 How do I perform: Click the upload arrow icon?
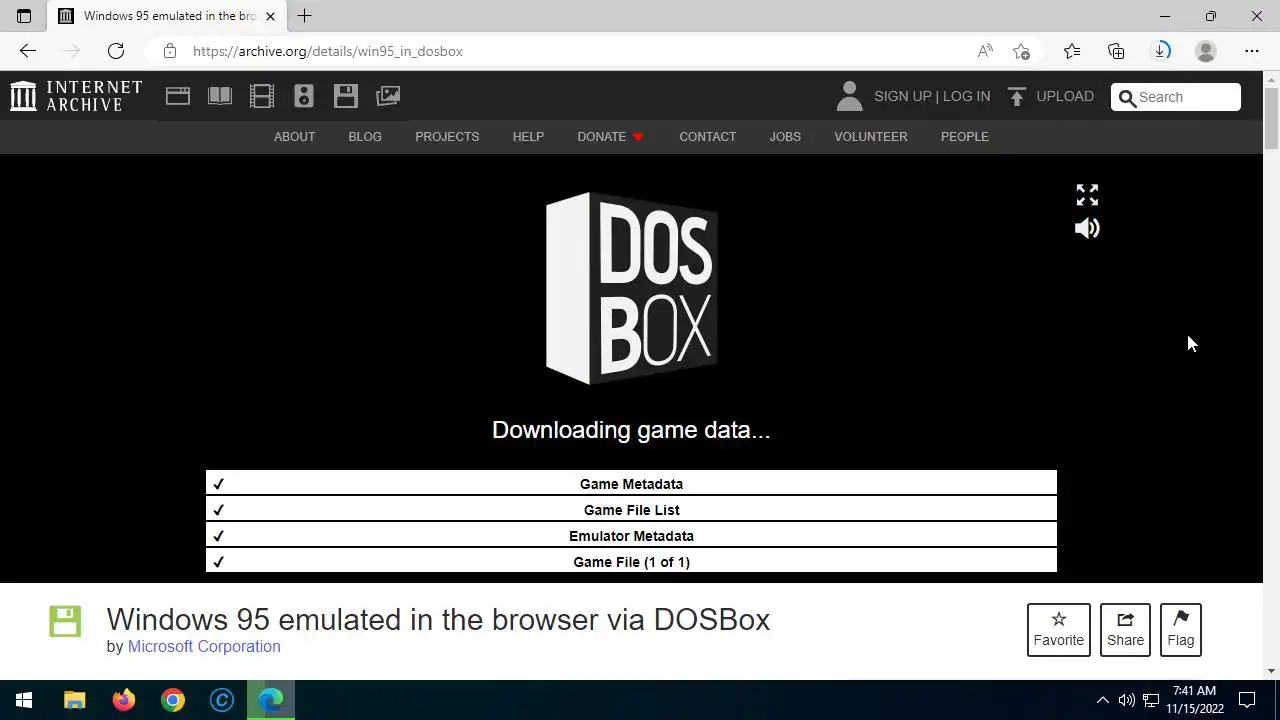coord(1017,96)
